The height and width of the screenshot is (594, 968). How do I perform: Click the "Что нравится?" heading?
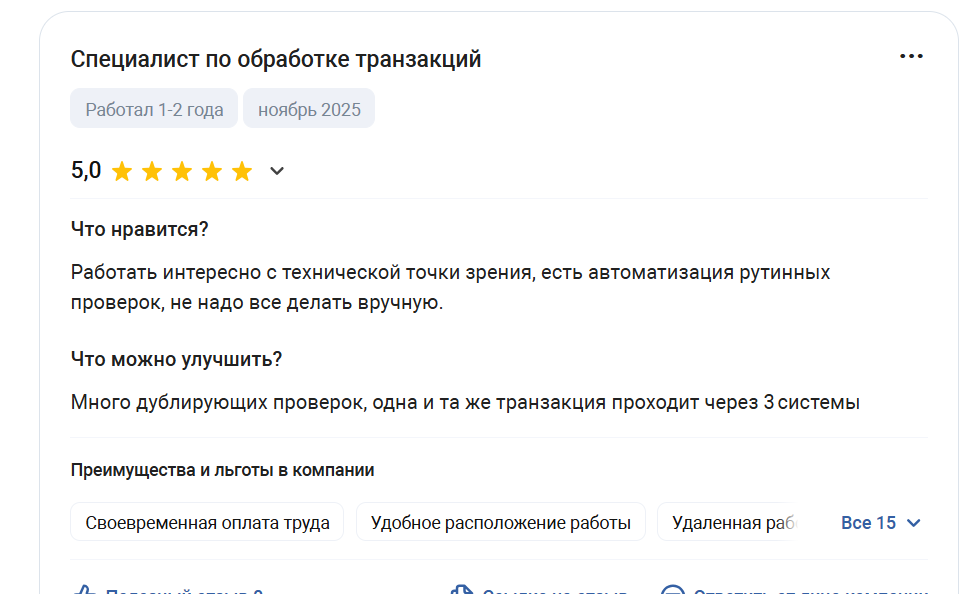(139, 229)
